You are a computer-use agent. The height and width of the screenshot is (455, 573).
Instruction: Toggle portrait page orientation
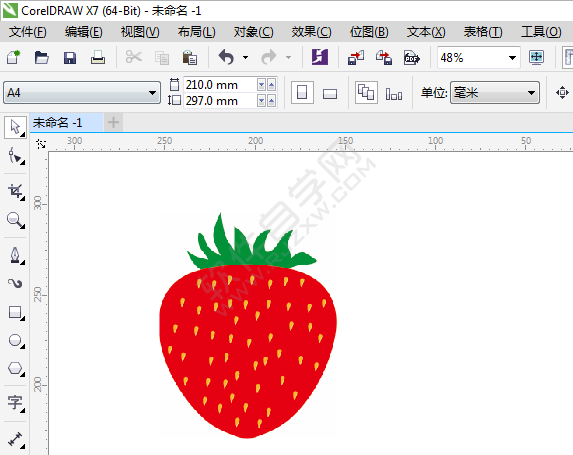coord(302,92)
